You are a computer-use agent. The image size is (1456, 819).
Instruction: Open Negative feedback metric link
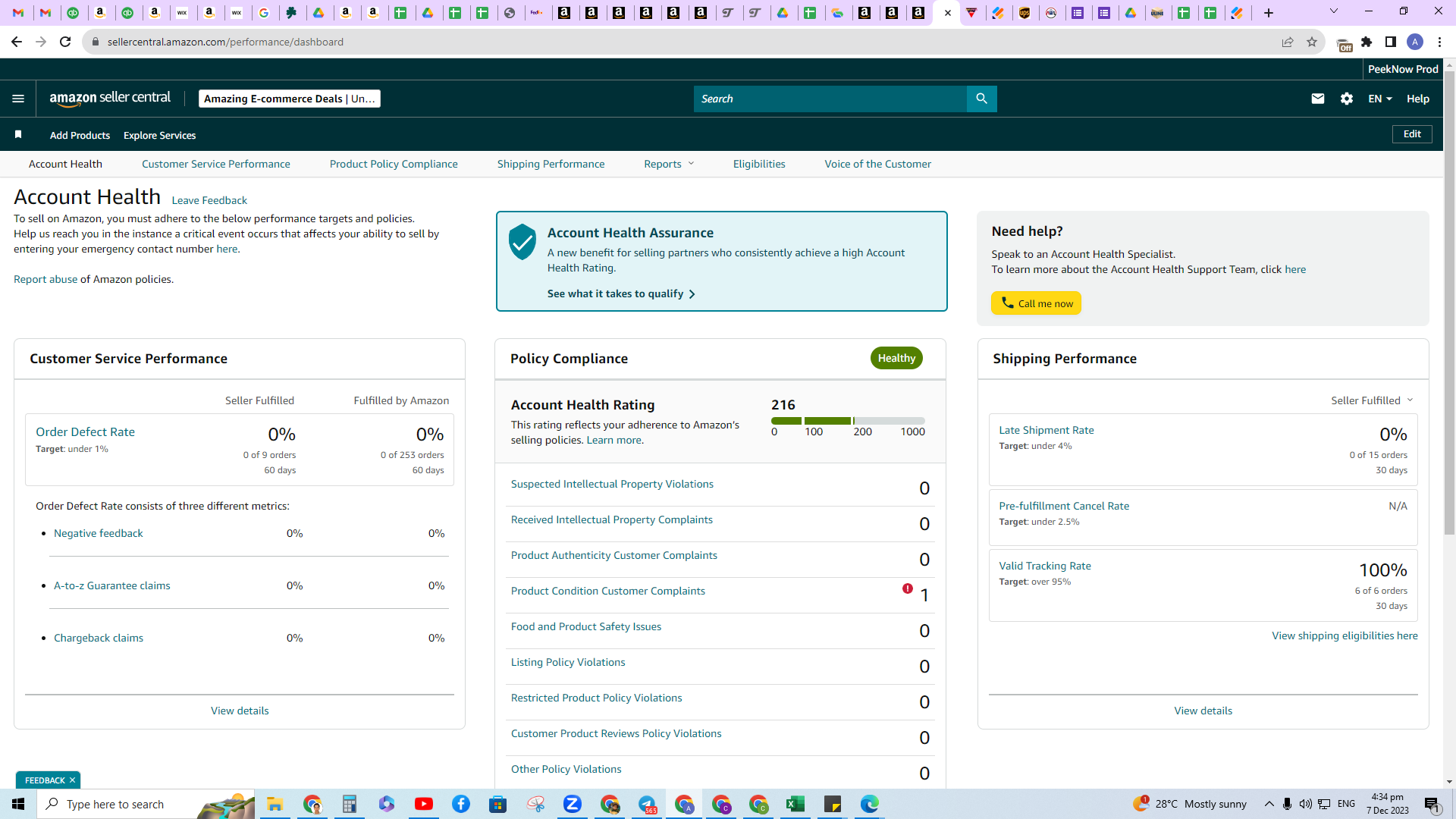[x=99, y=533]
